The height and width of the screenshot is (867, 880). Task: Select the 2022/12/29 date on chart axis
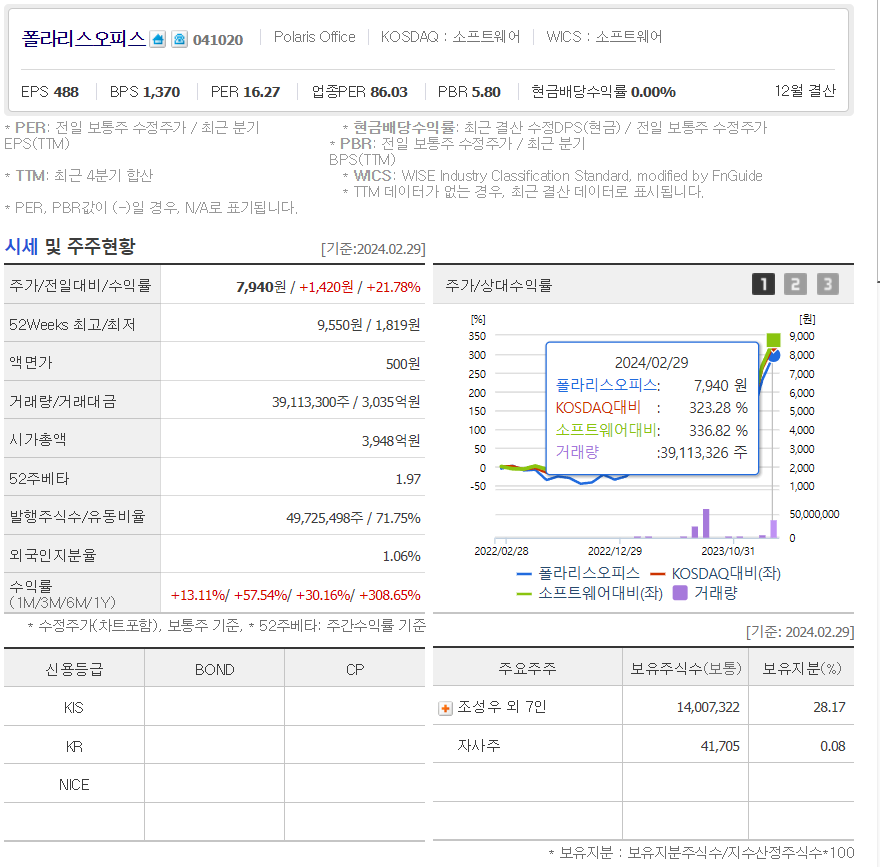tap(615, 551)
